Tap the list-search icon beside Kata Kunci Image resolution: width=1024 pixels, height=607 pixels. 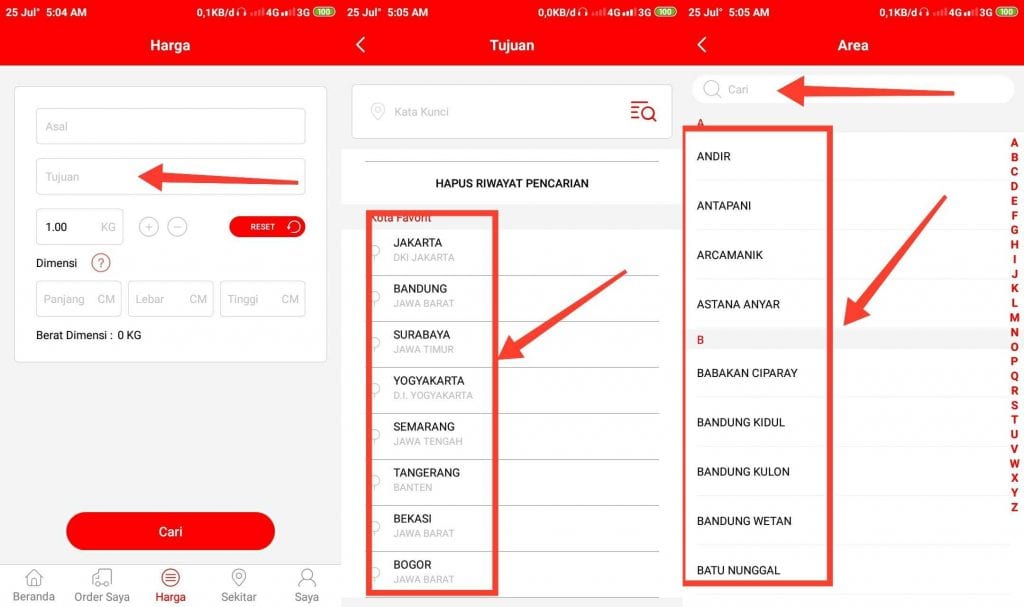click(643, 112)
